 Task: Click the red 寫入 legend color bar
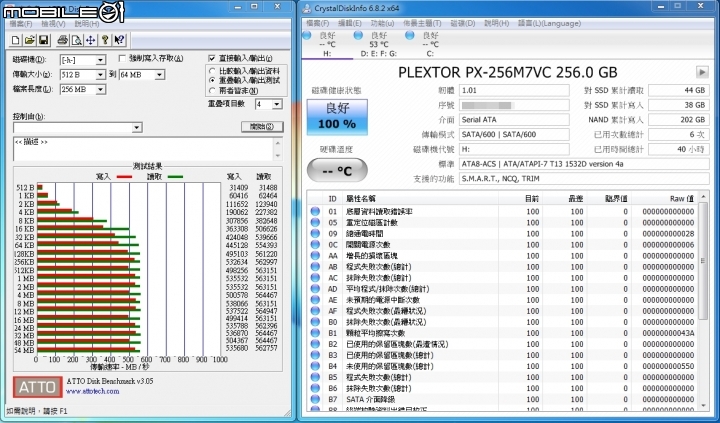124,177
